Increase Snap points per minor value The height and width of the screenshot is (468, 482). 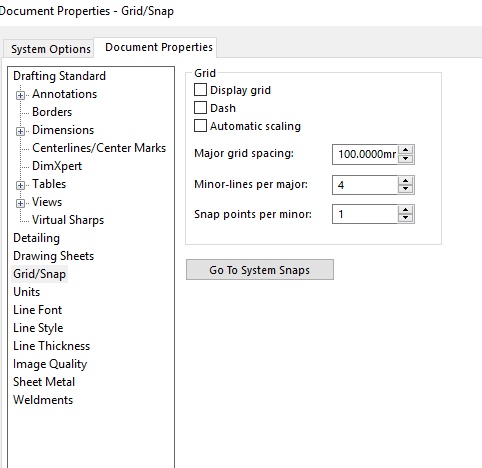[406, 210]
